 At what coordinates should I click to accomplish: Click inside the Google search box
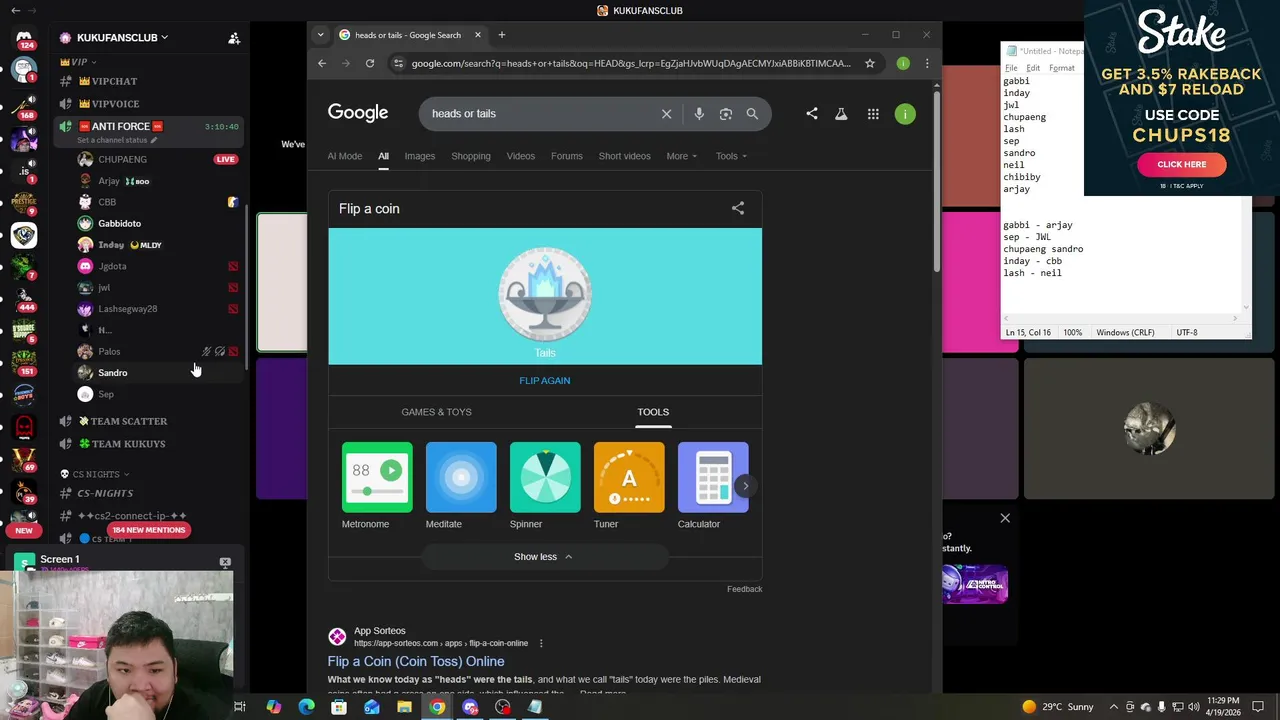tap(540, 114)
